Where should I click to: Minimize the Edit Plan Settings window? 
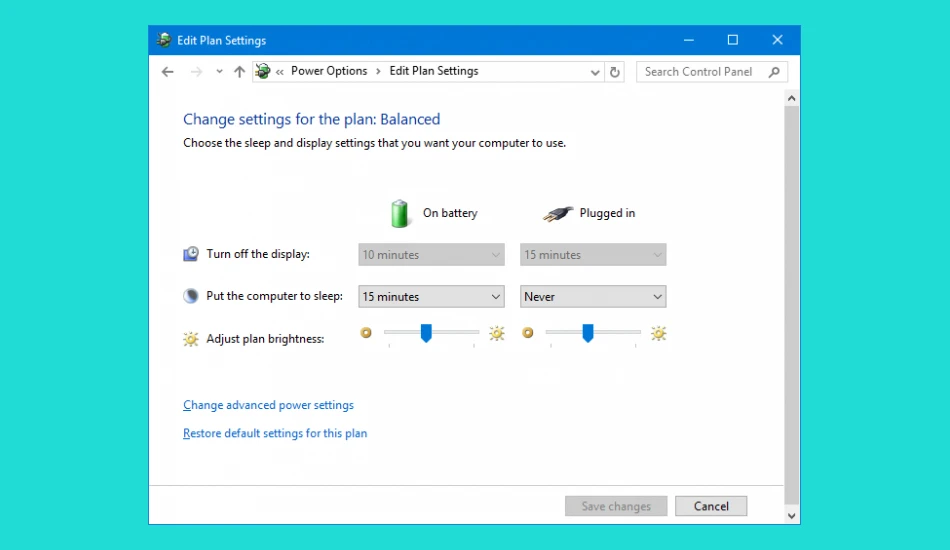coord(689,40)
